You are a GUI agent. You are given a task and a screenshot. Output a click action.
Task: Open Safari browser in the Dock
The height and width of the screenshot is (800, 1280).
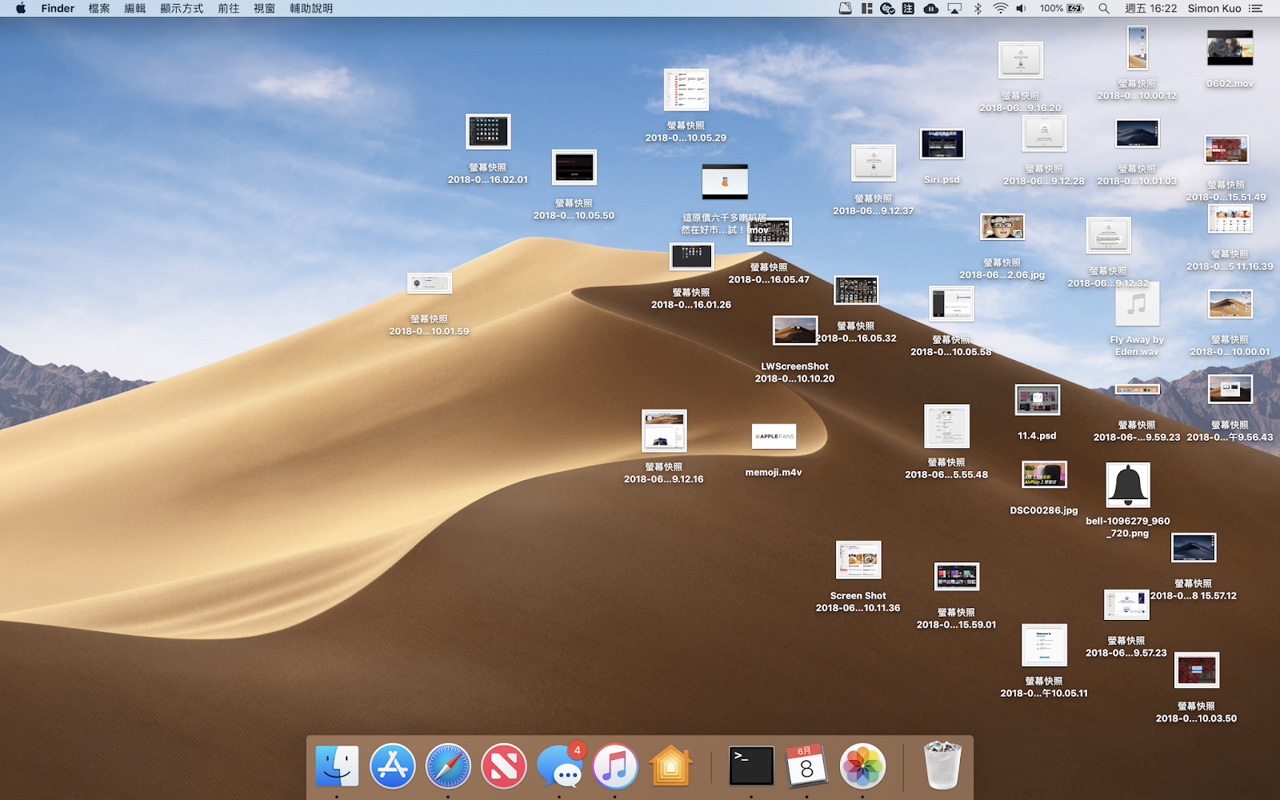(x=448, y=766)
